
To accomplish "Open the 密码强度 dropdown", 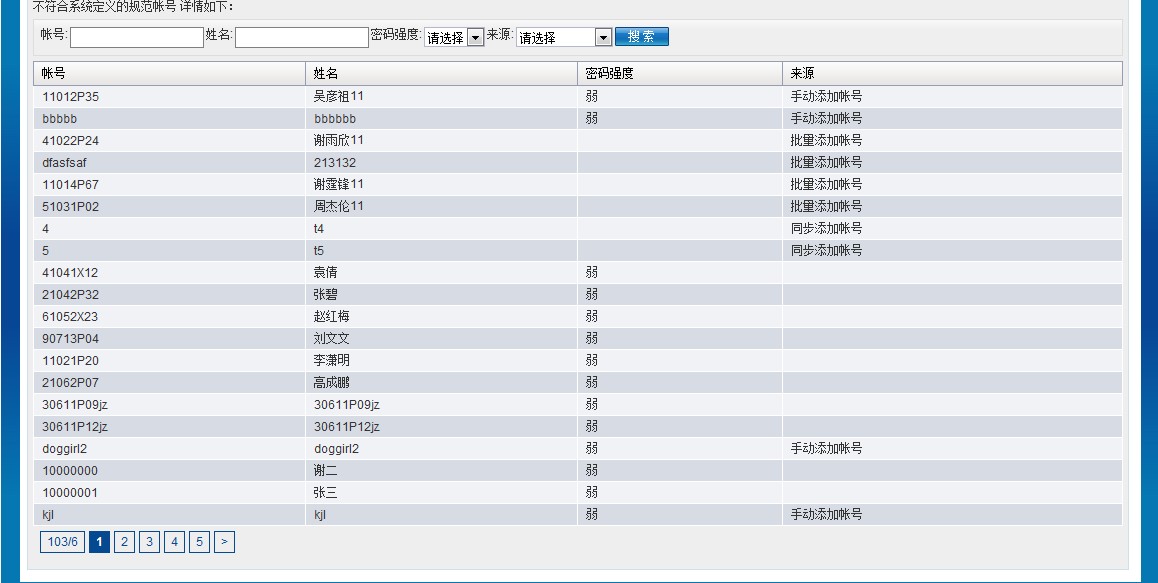I will [x=454, y=37].
